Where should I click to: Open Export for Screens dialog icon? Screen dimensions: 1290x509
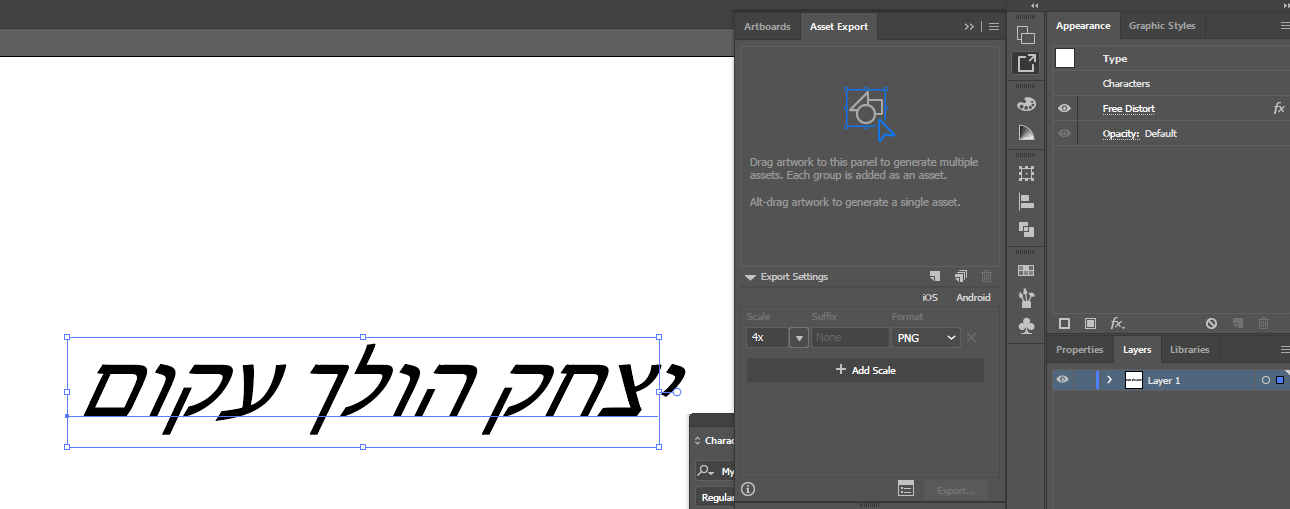tap(906, 489)
